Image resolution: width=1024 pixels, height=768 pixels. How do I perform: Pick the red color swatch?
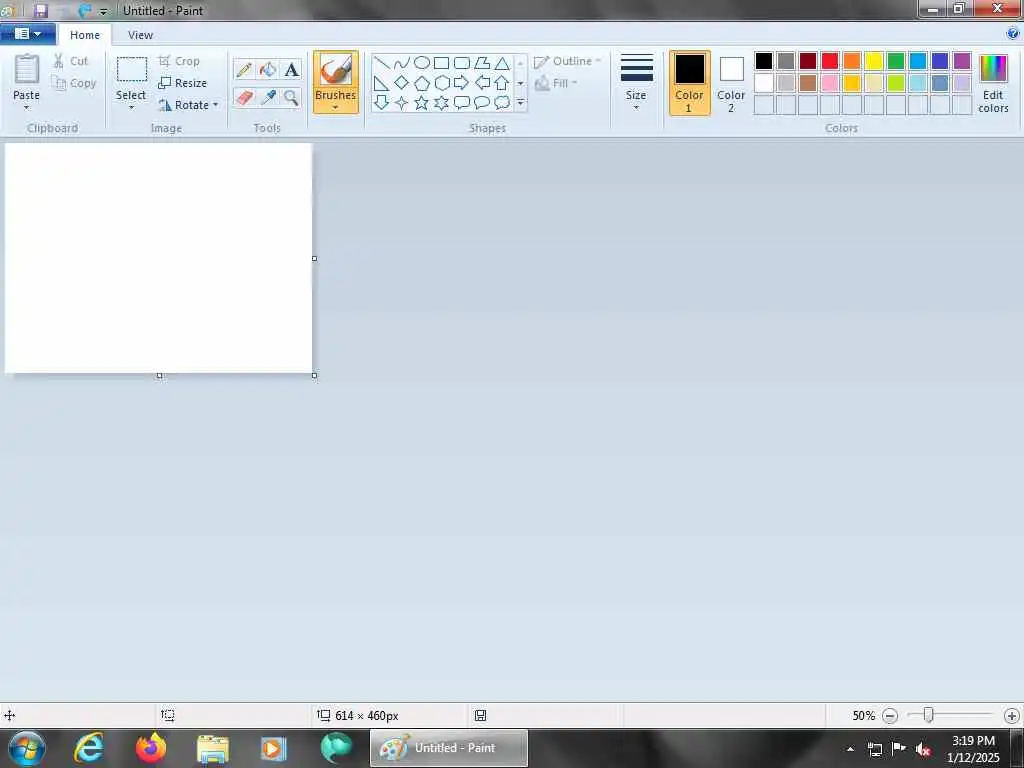coord(830,61)
